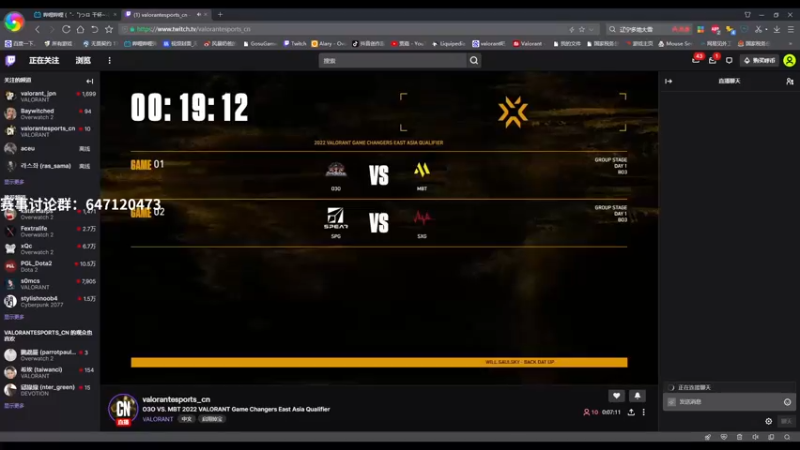Open the chat settings gear icon
The image size is (800, 450).
pyautogui.click(x=768, y=421)
